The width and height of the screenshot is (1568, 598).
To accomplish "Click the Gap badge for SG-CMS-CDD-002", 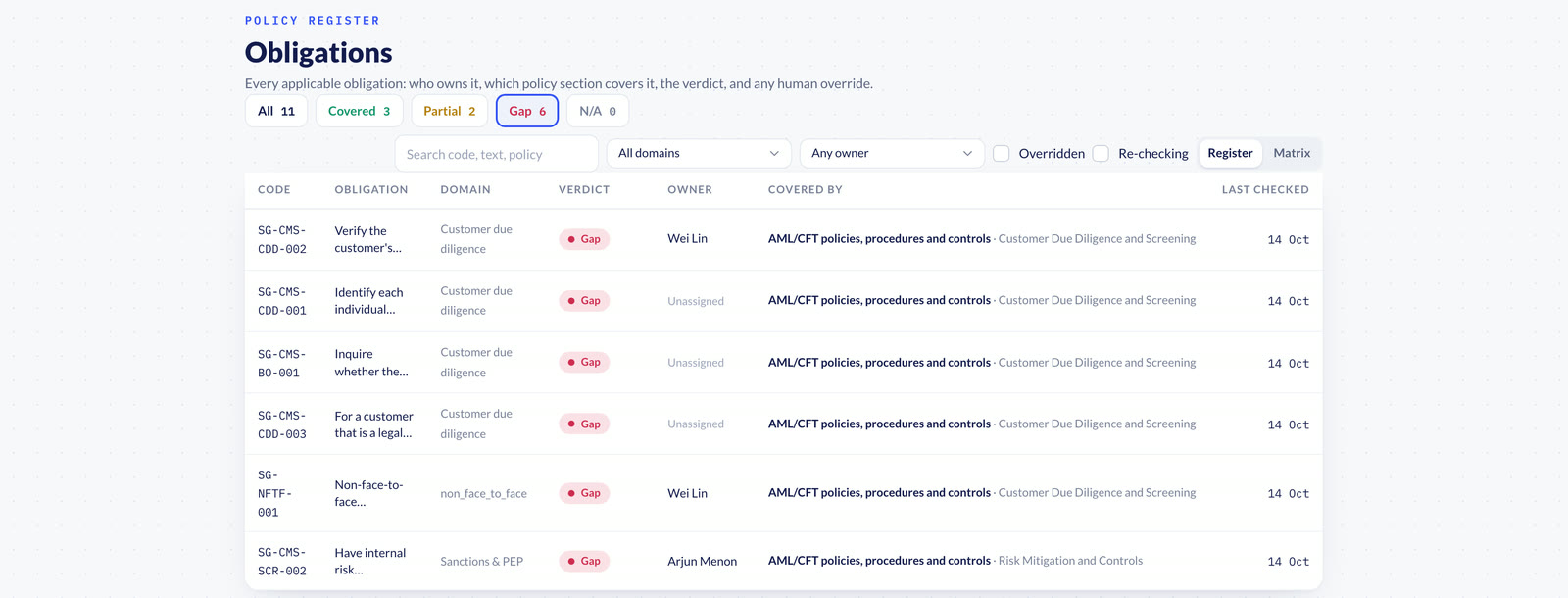I will point(584,239).
